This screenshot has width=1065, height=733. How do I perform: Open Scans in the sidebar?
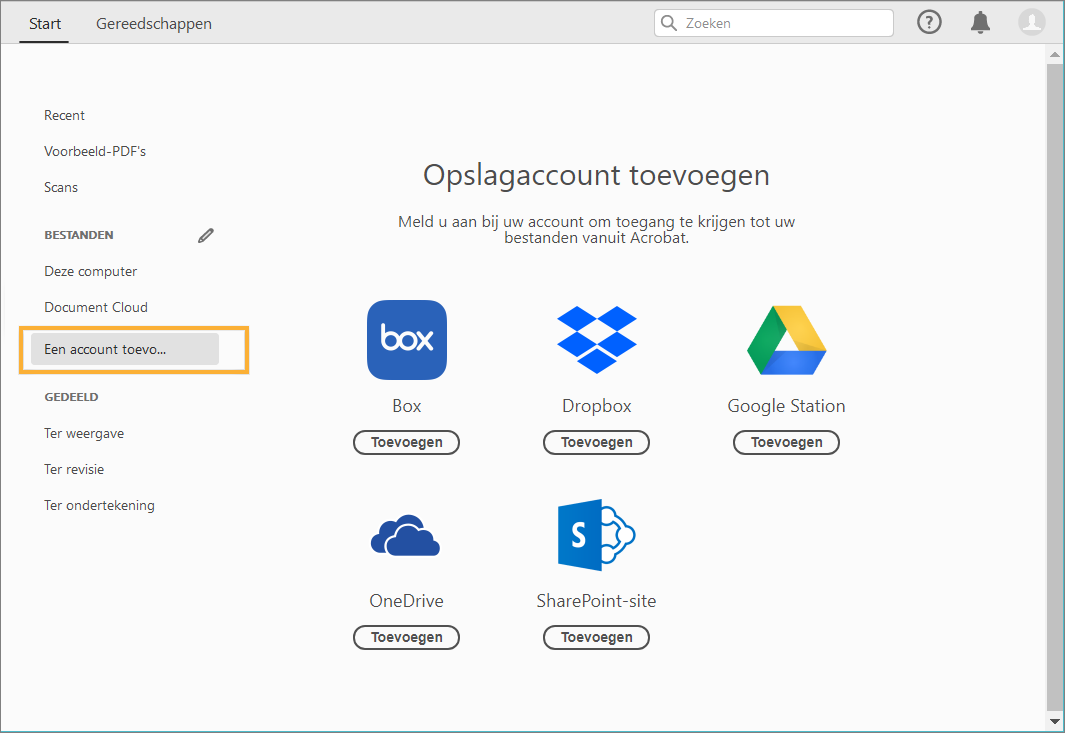(x=61, y=187)
